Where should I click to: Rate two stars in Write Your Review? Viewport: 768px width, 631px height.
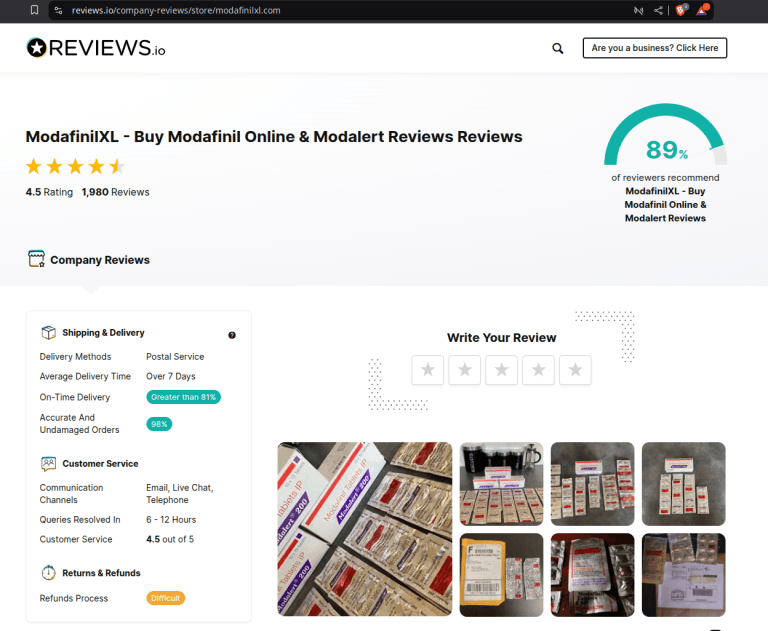coord(464,370)
